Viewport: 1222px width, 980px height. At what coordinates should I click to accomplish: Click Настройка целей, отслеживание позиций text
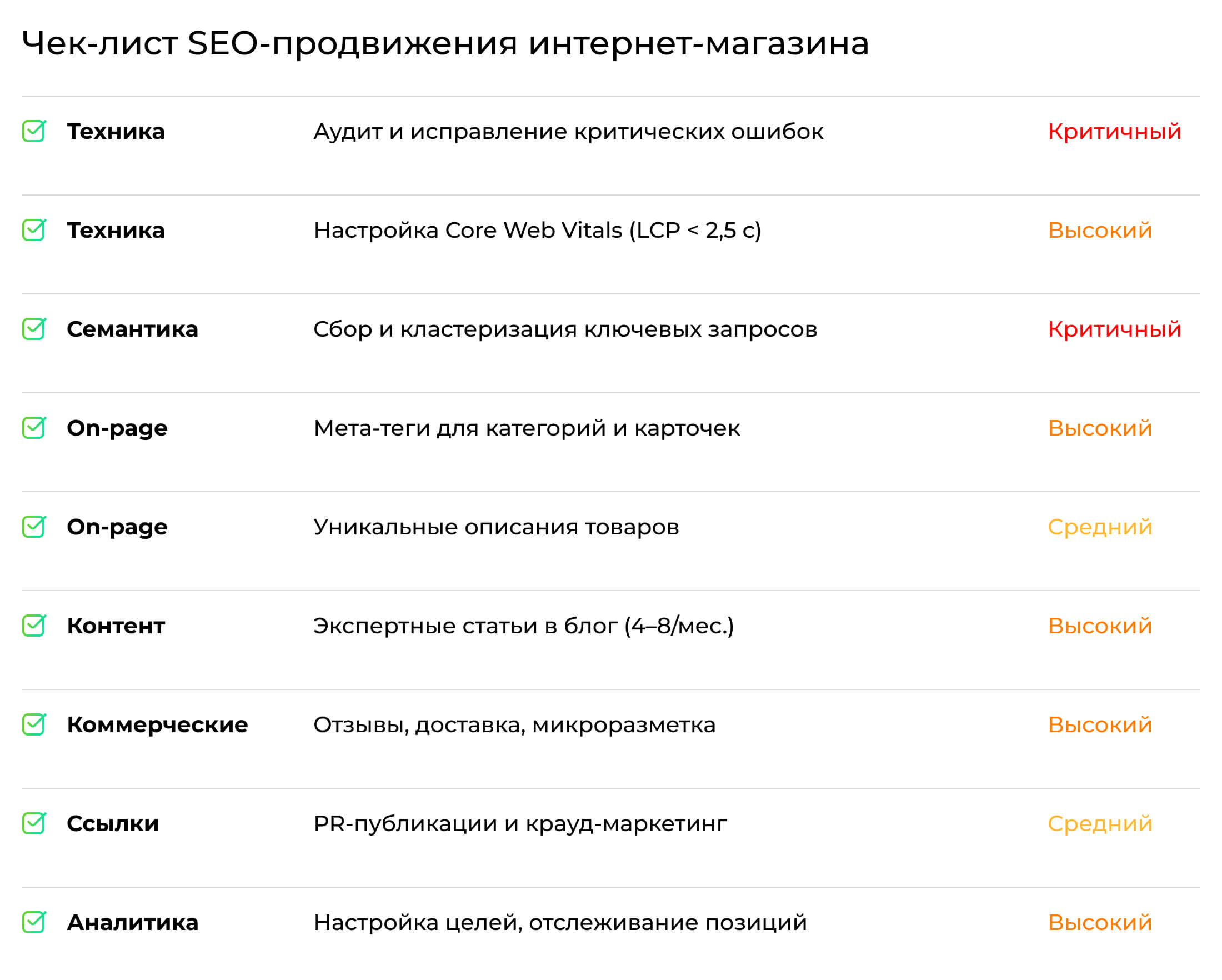560,923
